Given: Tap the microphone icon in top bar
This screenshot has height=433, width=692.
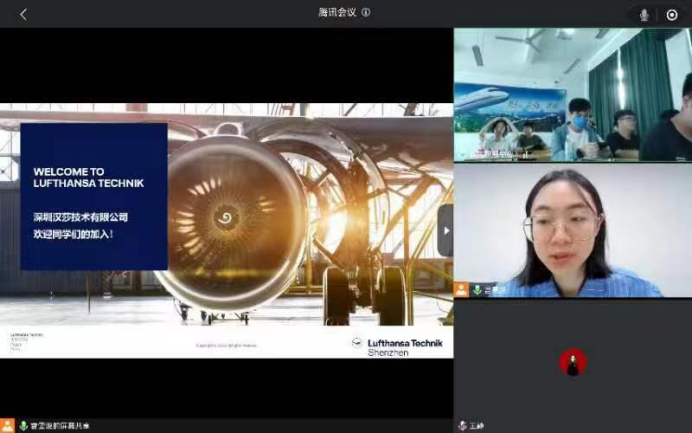Looking at the screenshot, I should click(x=644, y=15).
